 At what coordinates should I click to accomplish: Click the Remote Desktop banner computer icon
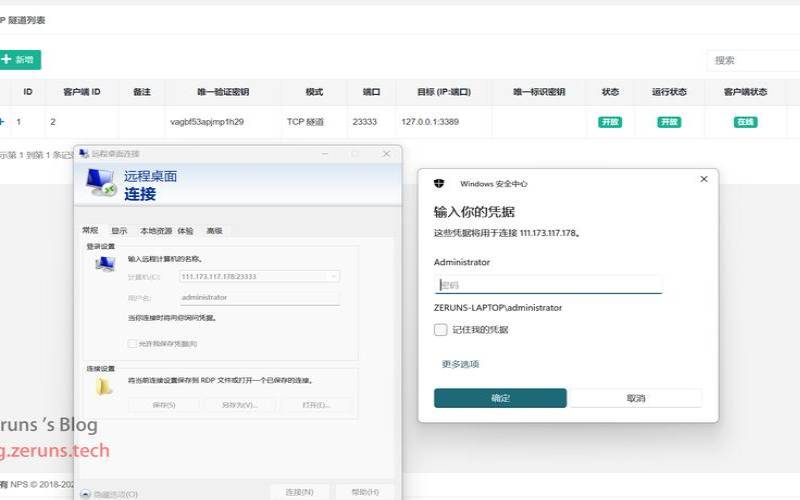pos(101,183)
